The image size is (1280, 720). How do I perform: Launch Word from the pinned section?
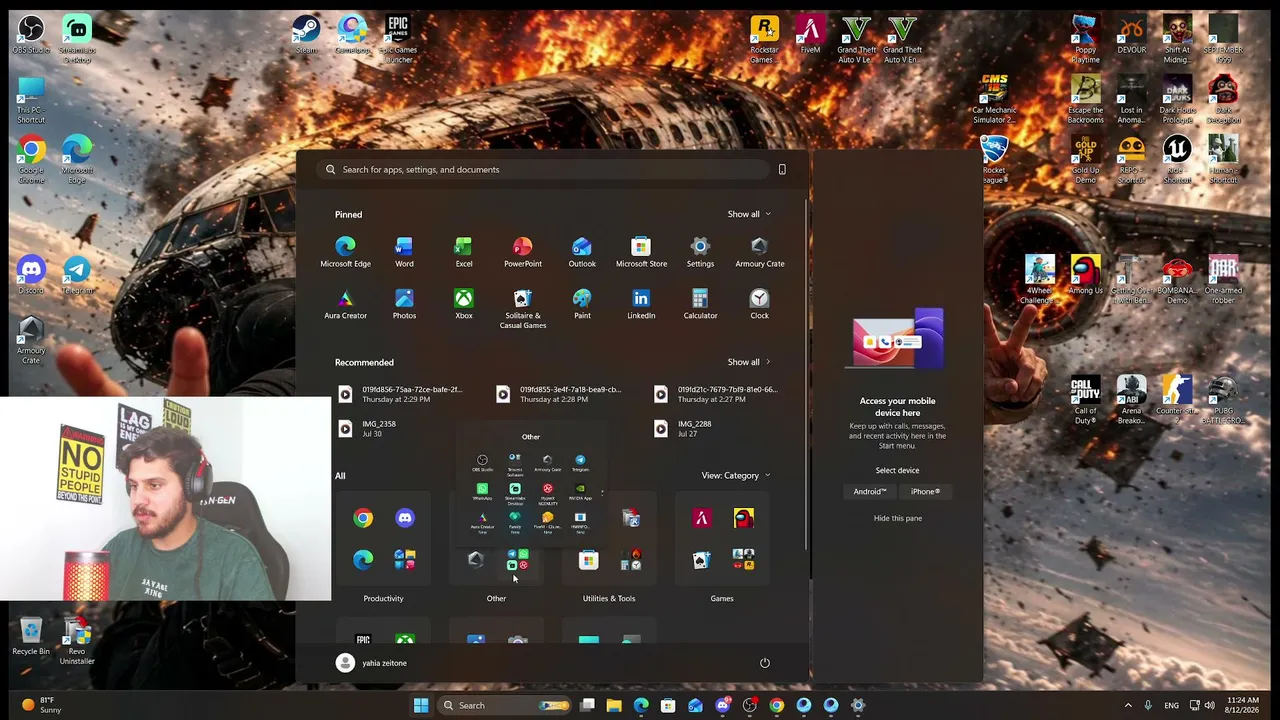point(404,252)
